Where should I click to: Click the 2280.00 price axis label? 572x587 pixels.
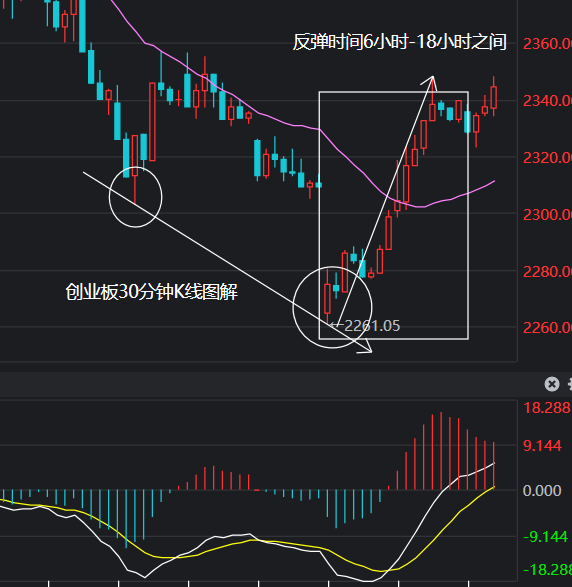point(547,271)
